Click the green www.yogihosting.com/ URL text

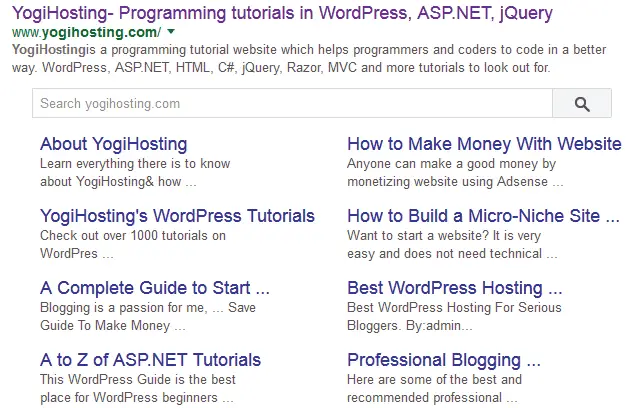pyautogui.click(x=87, y=32)
